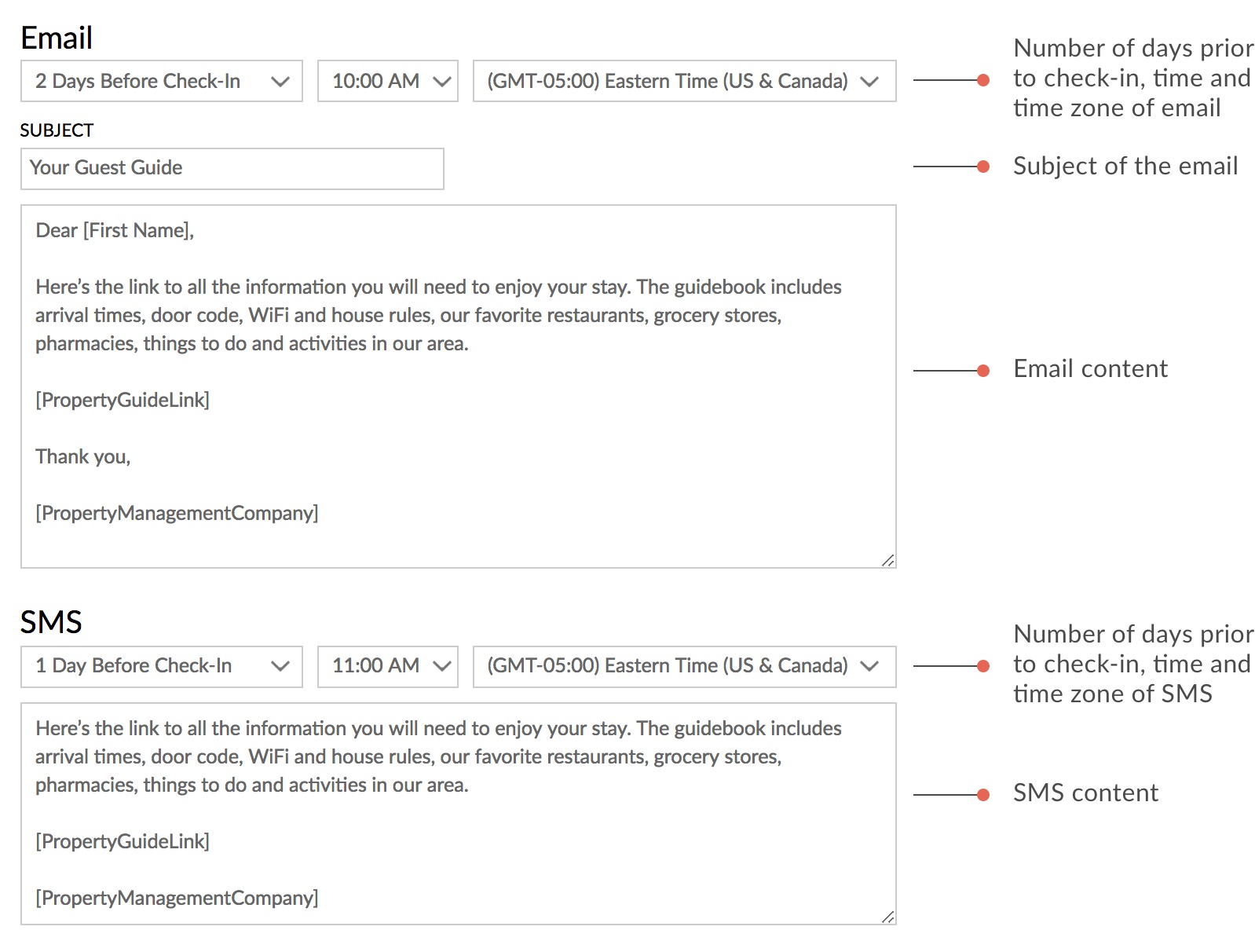
Task: Open the Email '2 Days Before Check-In' dropdown
Action: click(x=161, y=81)
